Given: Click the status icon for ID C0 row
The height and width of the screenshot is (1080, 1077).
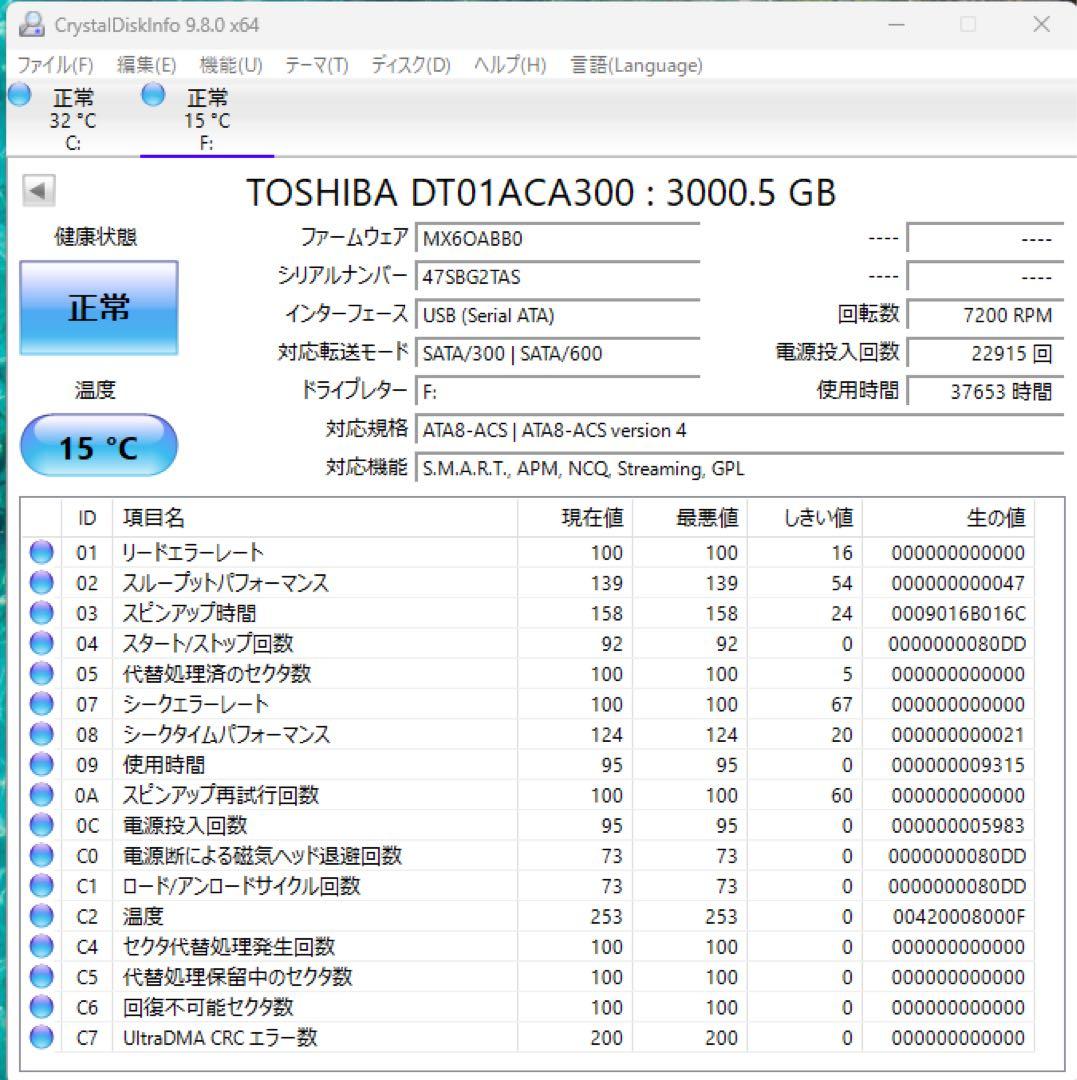Looking at the screenshot, I should [x=42, y=855].
